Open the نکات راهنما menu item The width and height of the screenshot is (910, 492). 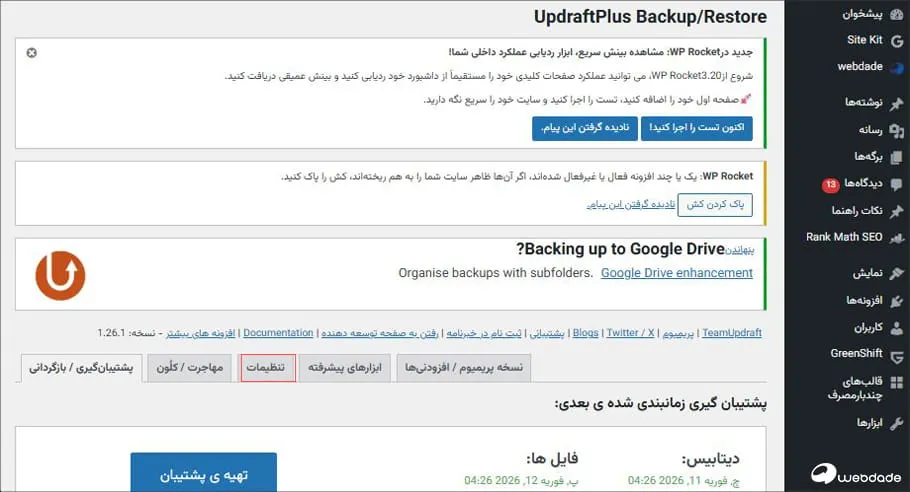pos(857,211)
